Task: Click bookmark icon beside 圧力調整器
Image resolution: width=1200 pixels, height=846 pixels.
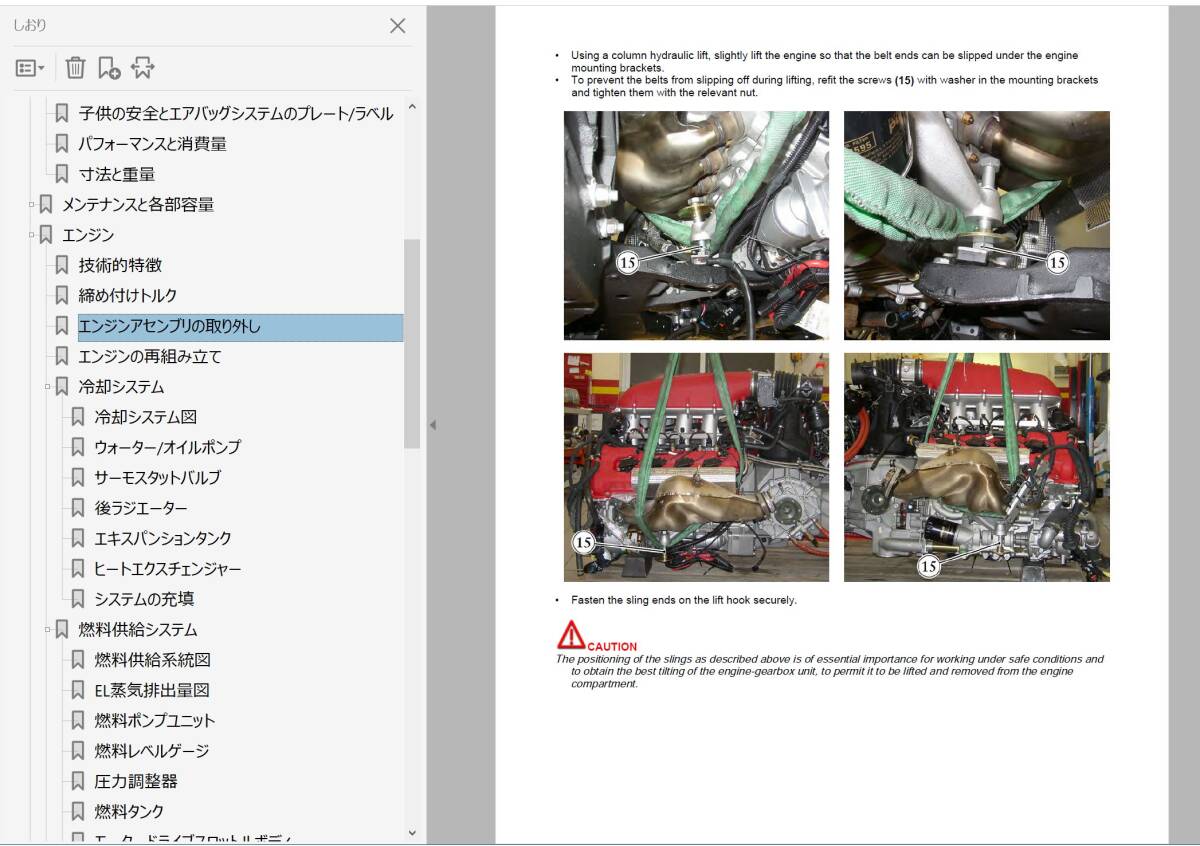Action: tap(78, 781)
